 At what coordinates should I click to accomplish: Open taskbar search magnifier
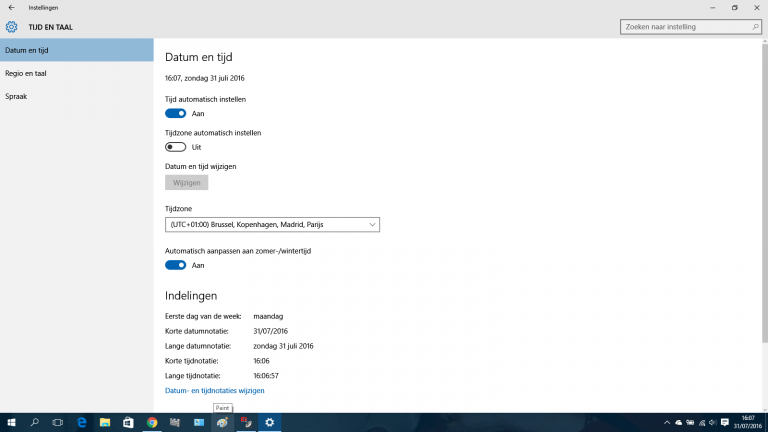(x=34, y=423)
